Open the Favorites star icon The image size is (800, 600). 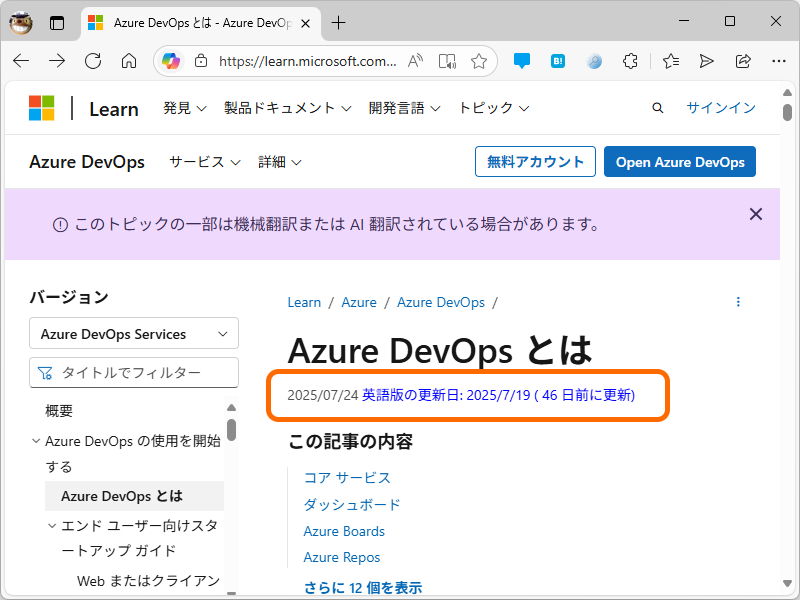click(x=671, y=61)
